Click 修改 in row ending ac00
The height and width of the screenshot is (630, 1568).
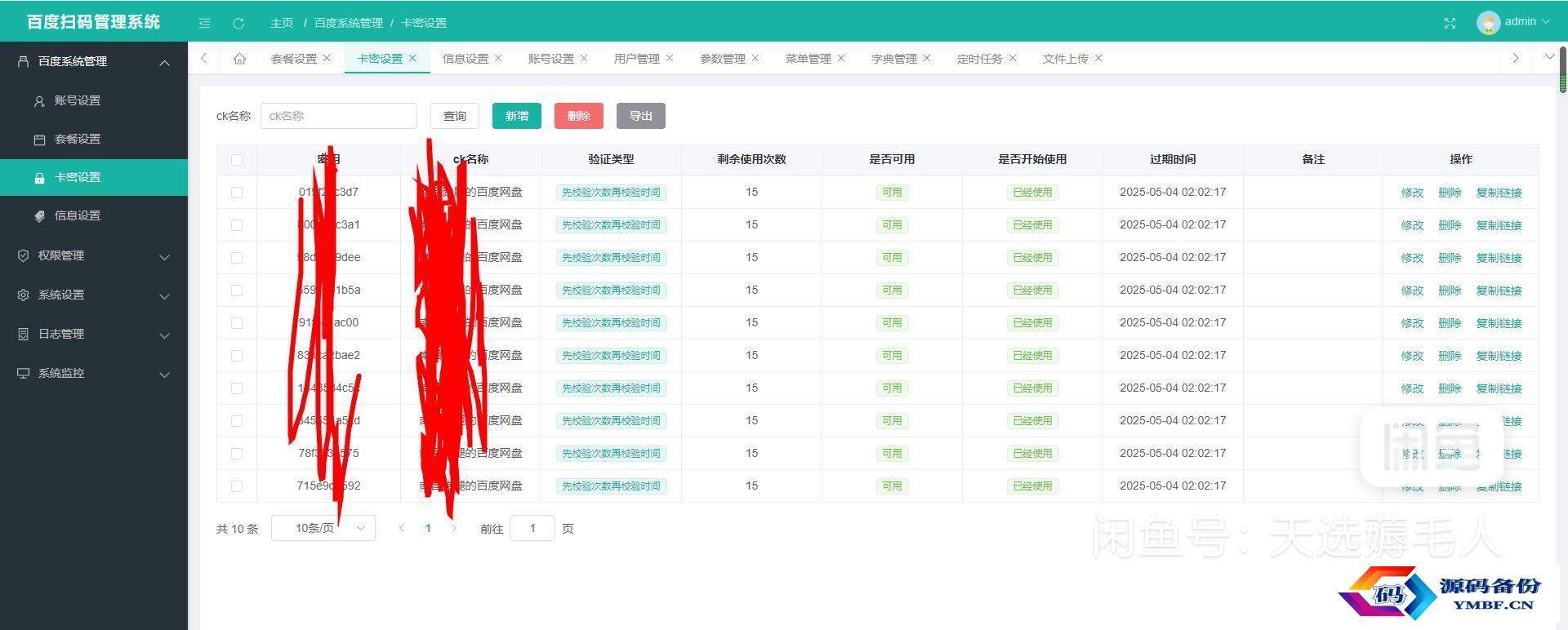coord(1412,323)
